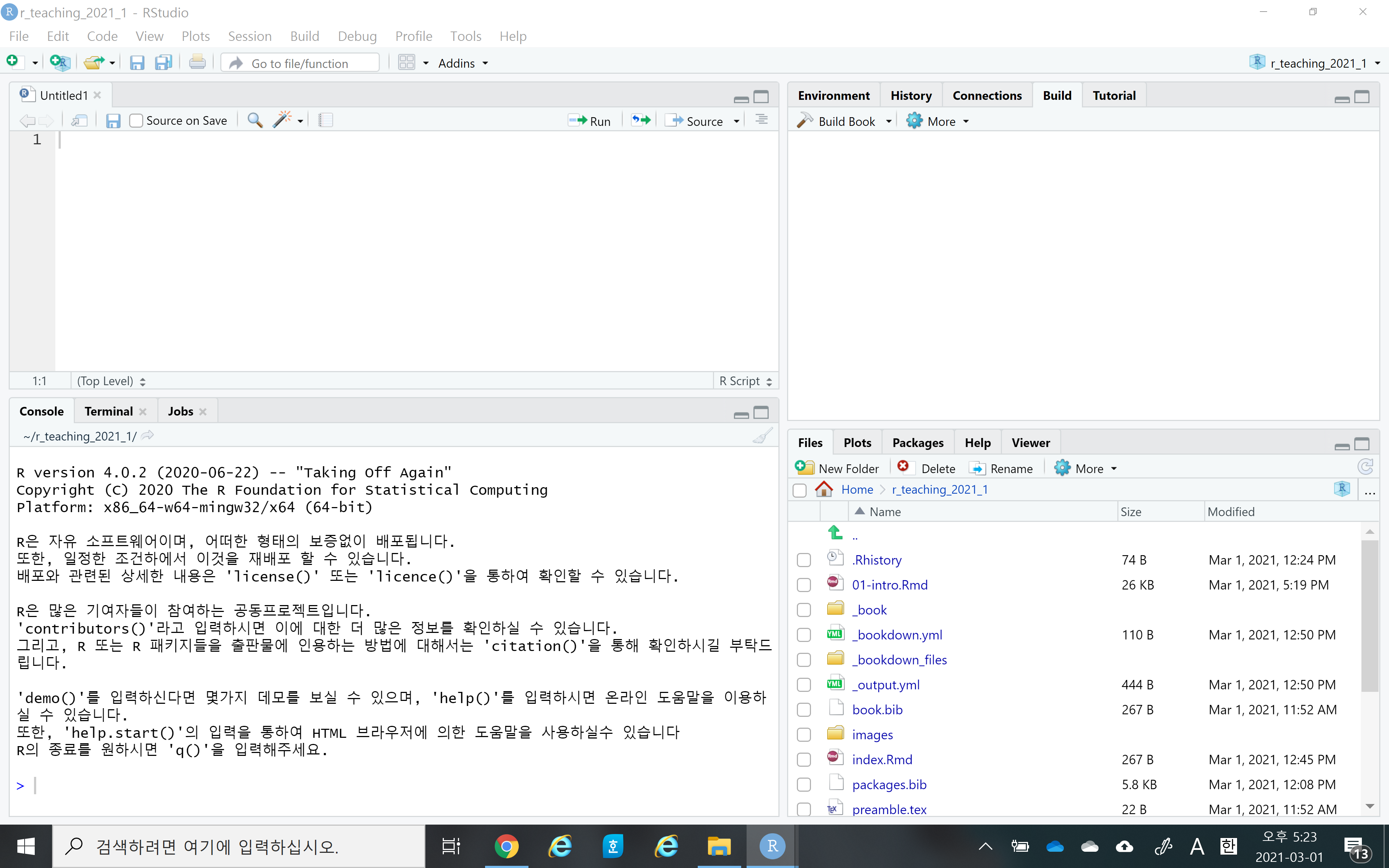Click the Go to file/function field
This screenshot has width=1389, height=868.
click(x=300, y=63)
